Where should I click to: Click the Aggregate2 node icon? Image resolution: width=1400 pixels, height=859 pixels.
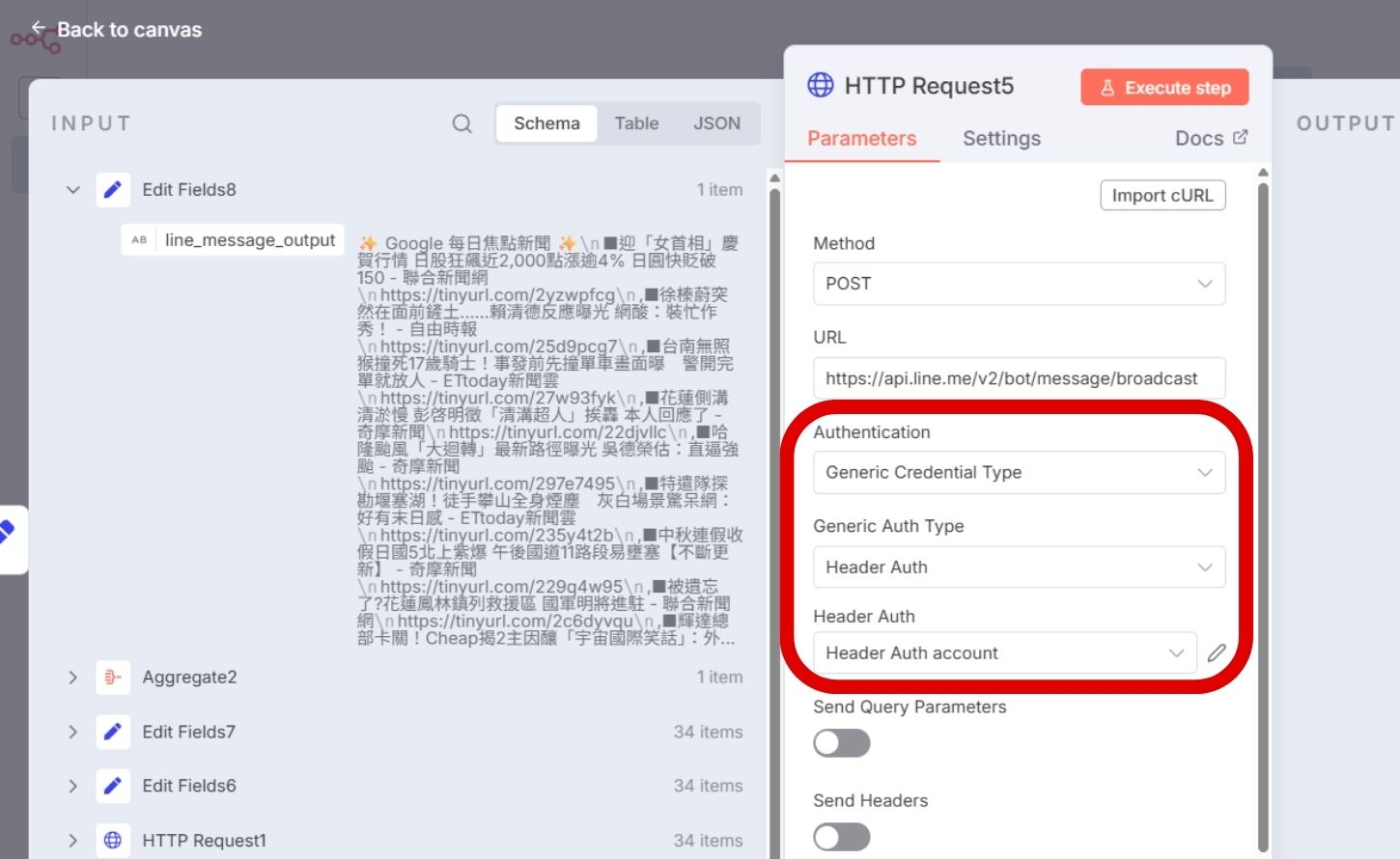click(x=113, y=677)
